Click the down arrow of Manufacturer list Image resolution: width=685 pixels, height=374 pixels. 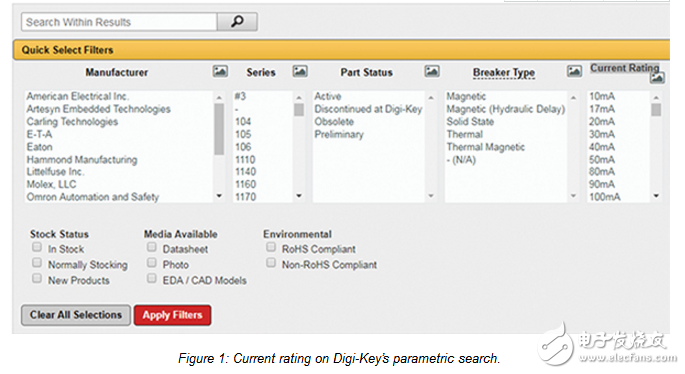(219, 196)
